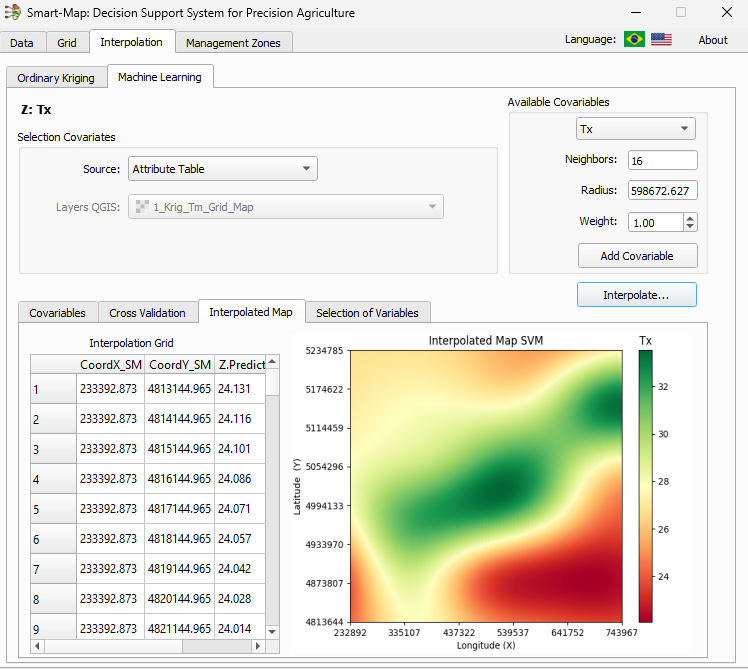The width and height of the screenshot is (748, 669).
Task: Click the Radius input field
Action: [662, 191]
